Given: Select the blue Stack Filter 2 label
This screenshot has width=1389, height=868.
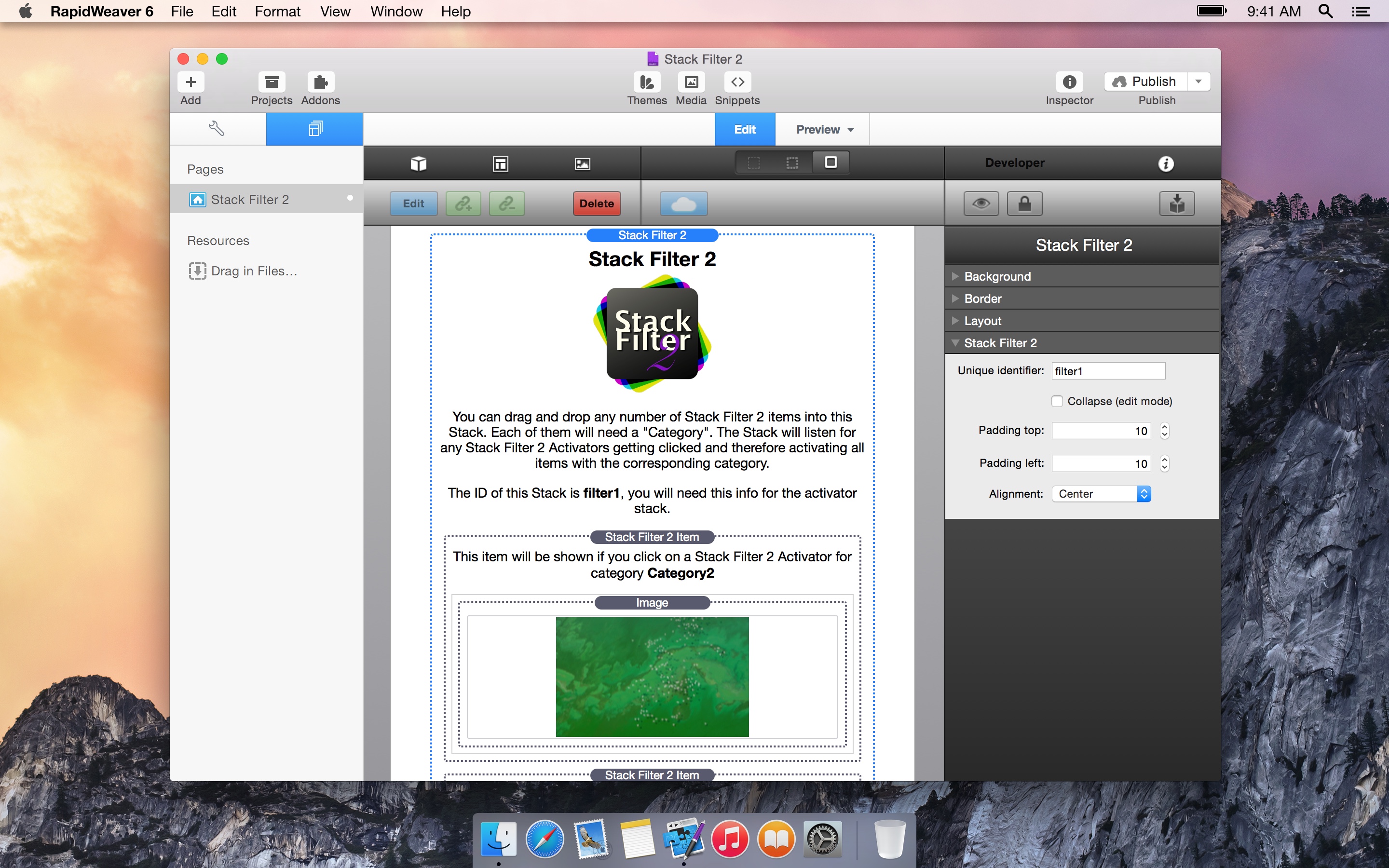Looking at the screenshot, I should [652, 235].
